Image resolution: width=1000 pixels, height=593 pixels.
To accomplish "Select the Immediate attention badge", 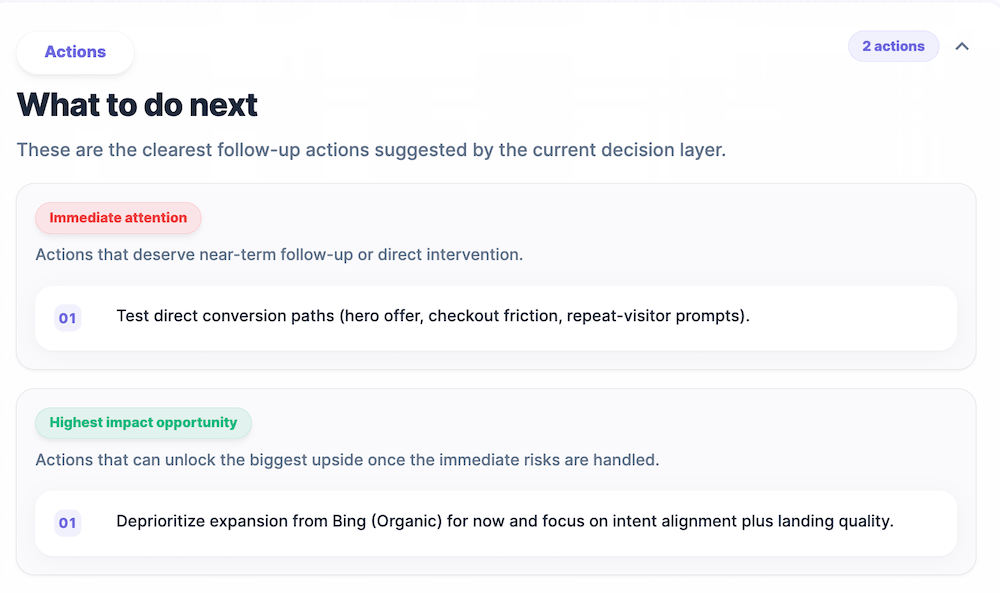I will point(117,217).
